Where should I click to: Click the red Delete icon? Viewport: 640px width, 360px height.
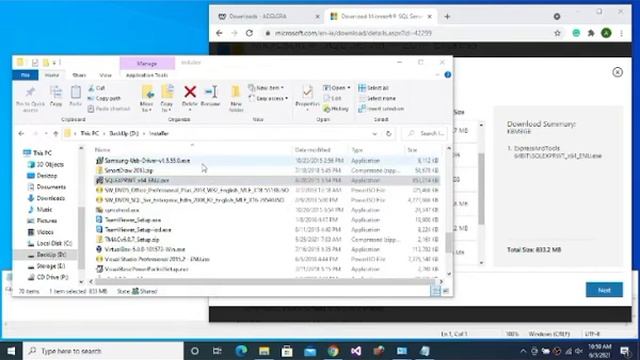(190, 92)
